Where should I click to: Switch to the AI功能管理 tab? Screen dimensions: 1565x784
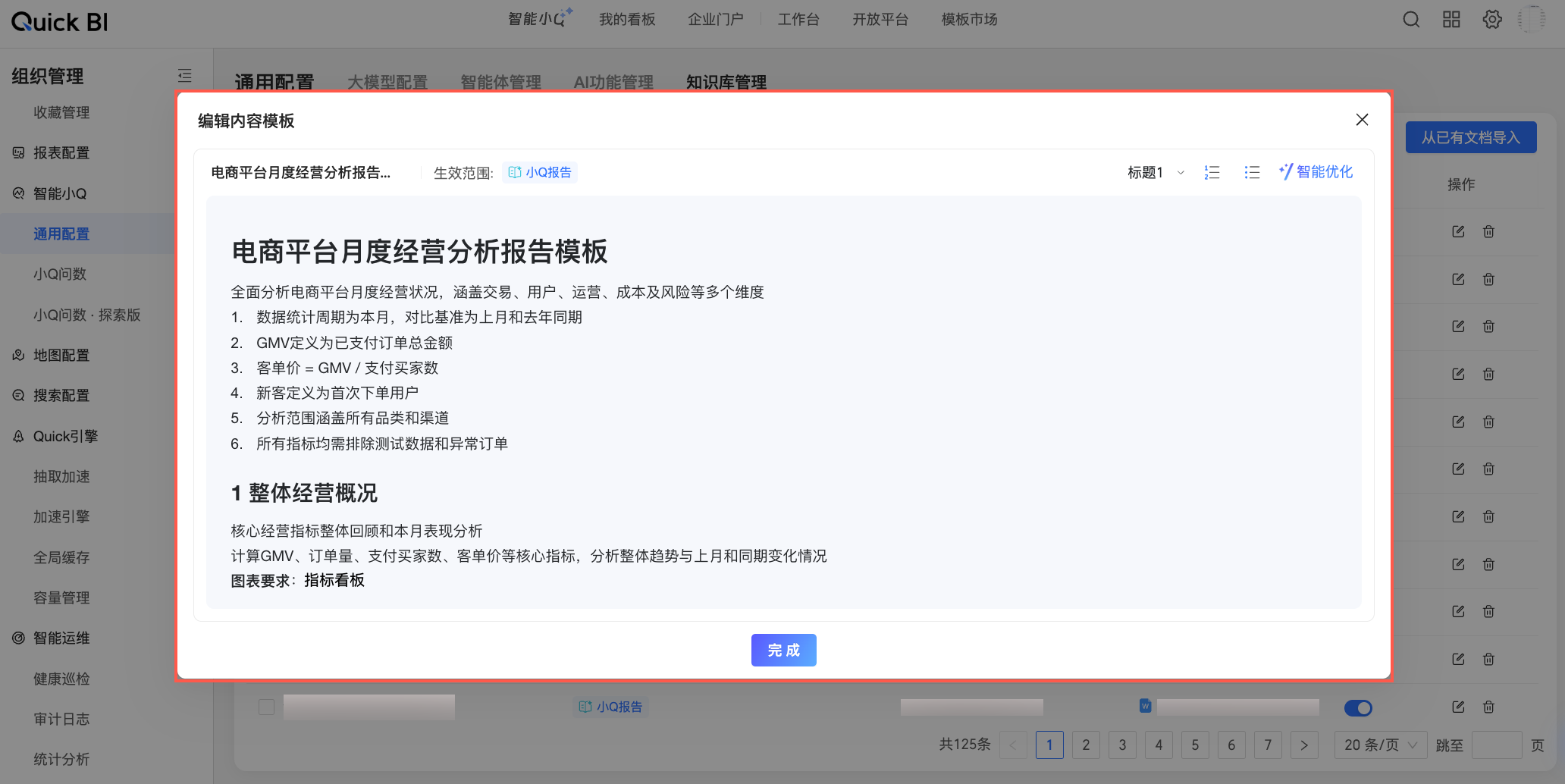click(x=613, y=82)
